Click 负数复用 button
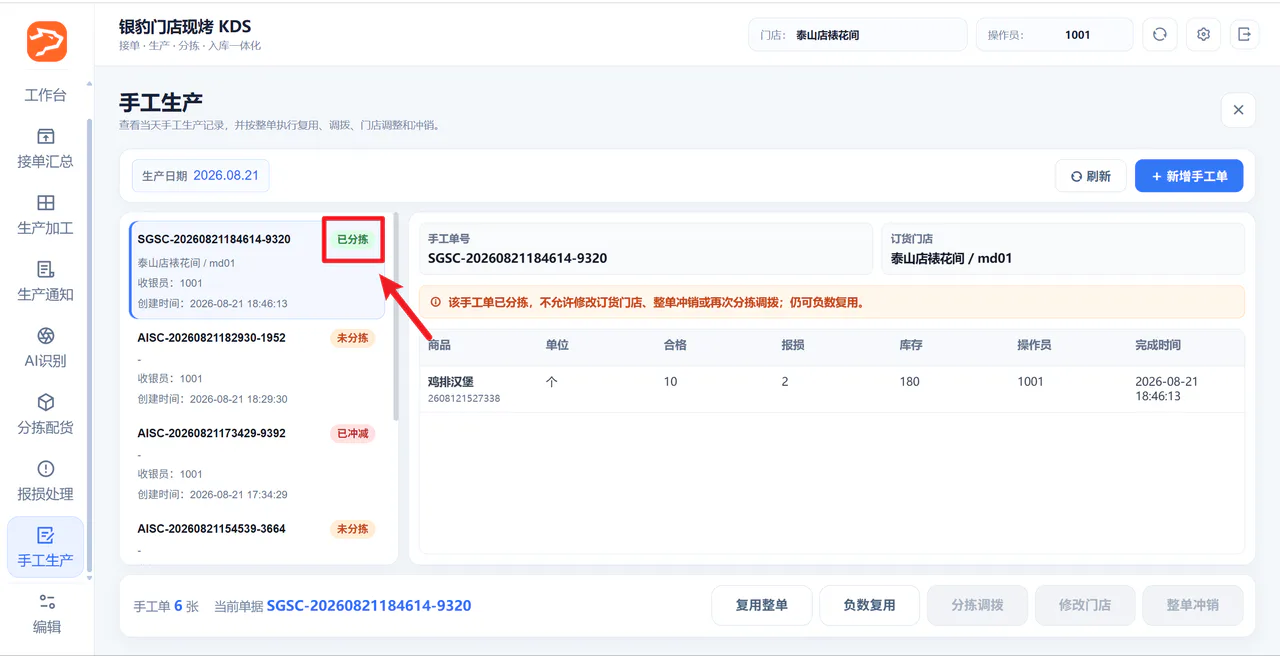The height and width of the screenshot is (656, 1280). (x=870, y=605)
